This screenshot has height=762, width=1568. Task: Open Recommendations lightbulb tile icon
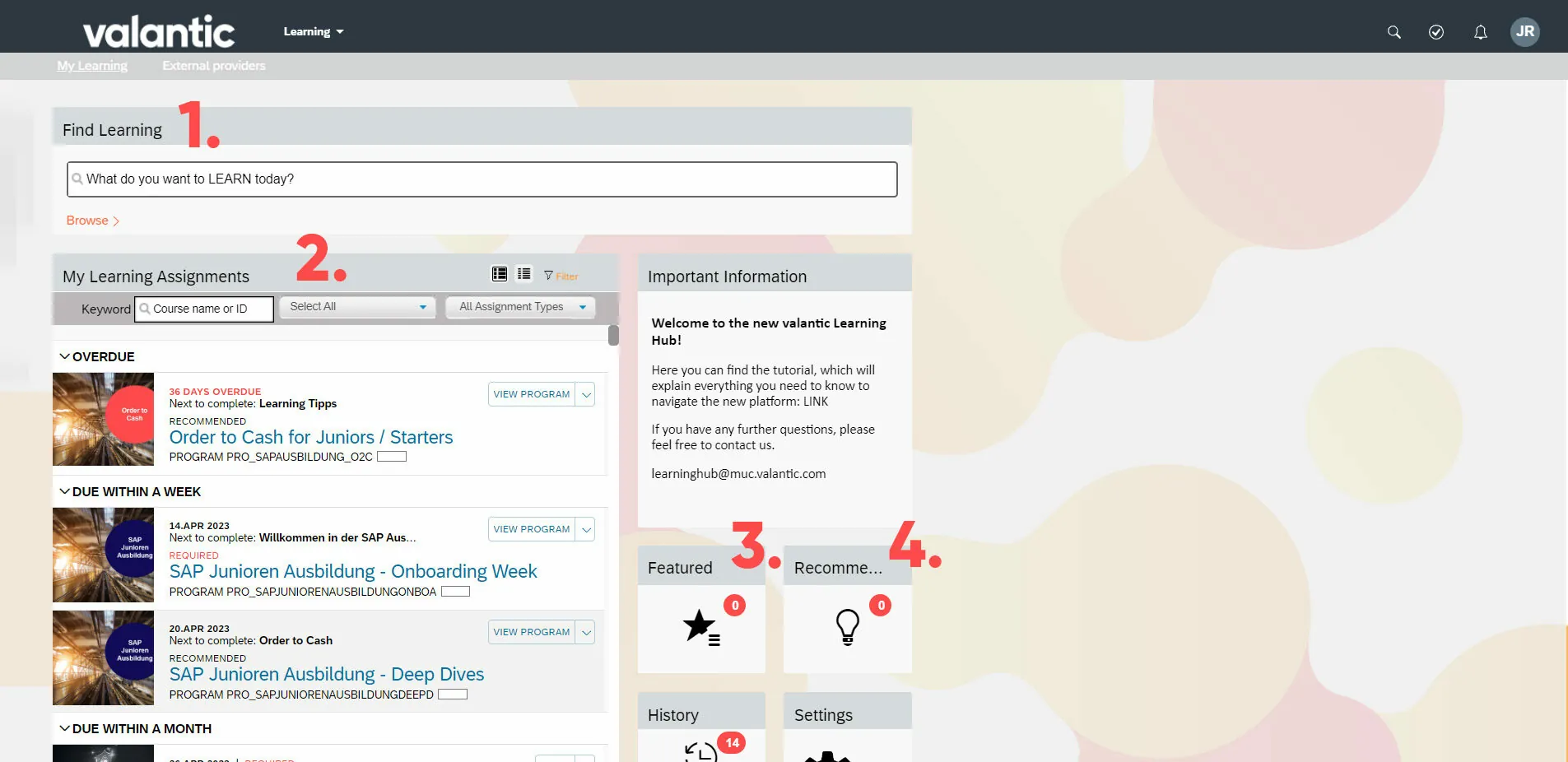[x=848, y=627]
